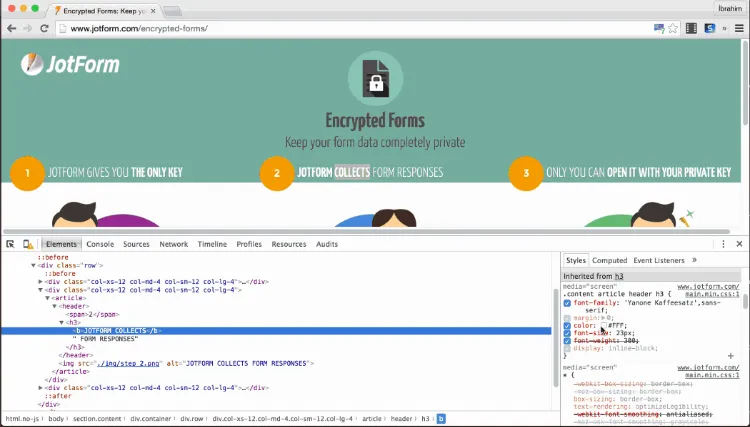The width and height of the screenshot is (750, 427).
Task: Add new style rule with plus icon
Action: point(730,356)
